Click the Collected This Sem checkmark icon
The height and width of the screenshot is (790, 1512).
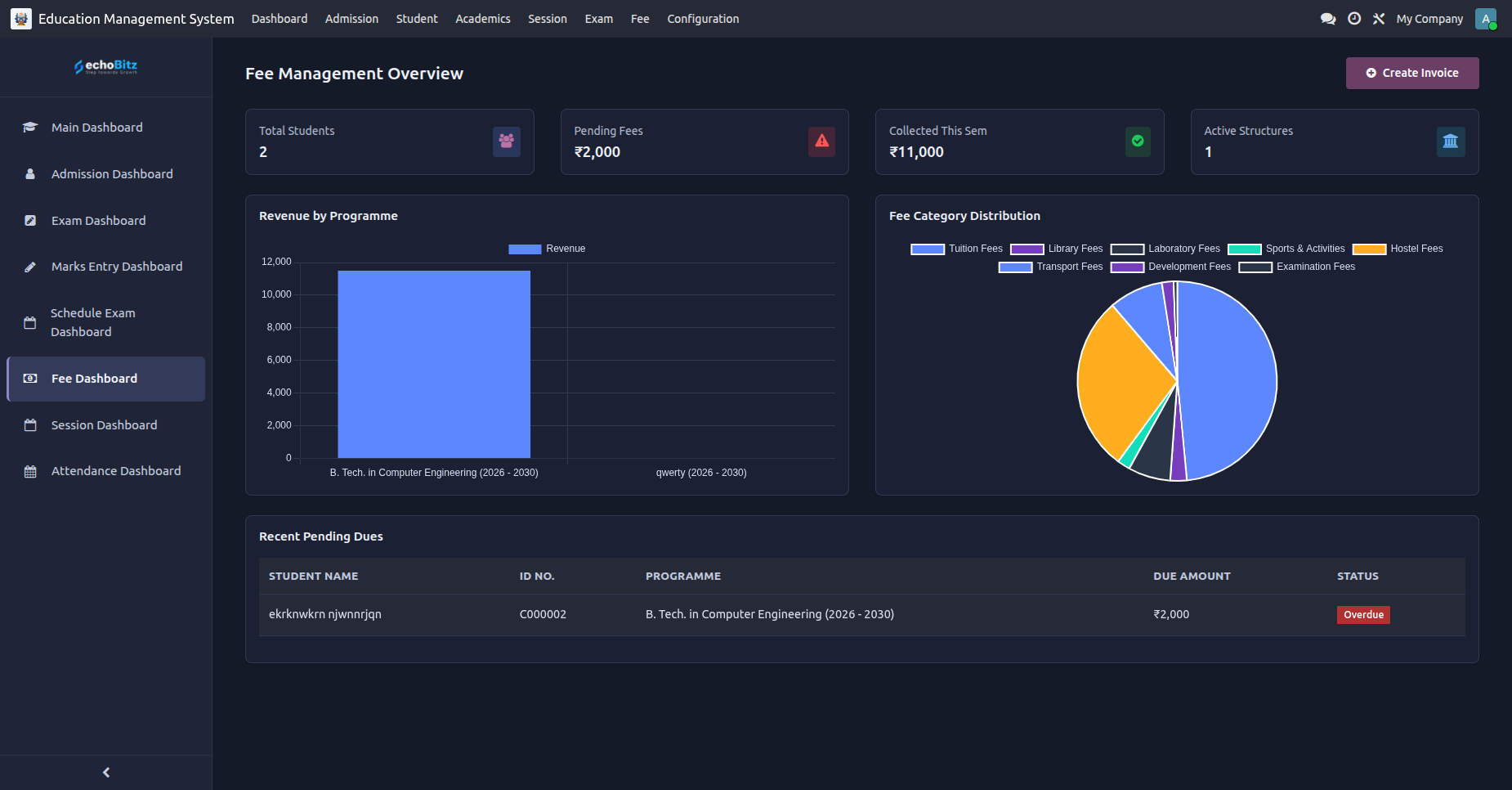pos(1138,141)
